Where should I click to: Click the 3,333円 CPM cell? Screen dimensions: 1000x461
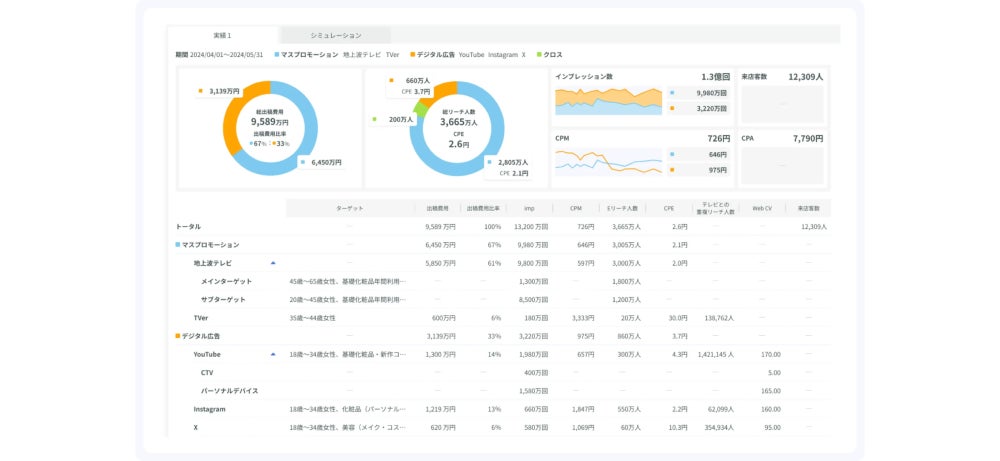click(x=584, y=318)
